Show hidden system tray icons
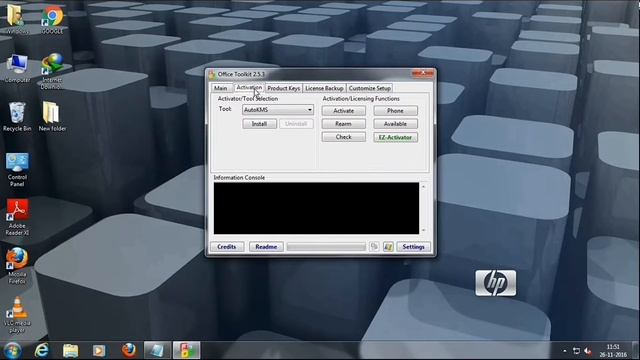 tap(564, 351)
